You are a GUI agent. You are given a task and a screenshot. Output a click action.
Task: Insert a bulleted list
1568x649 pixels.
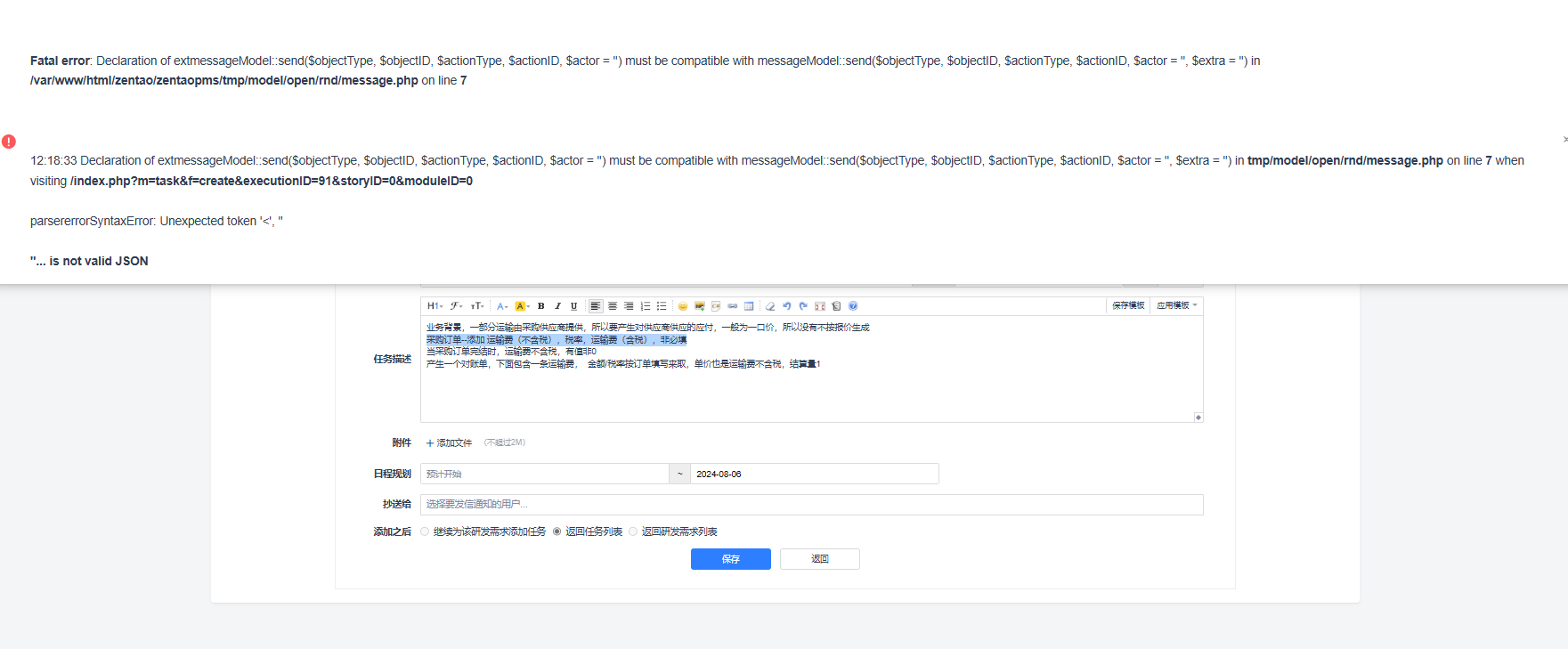[662, 306]
